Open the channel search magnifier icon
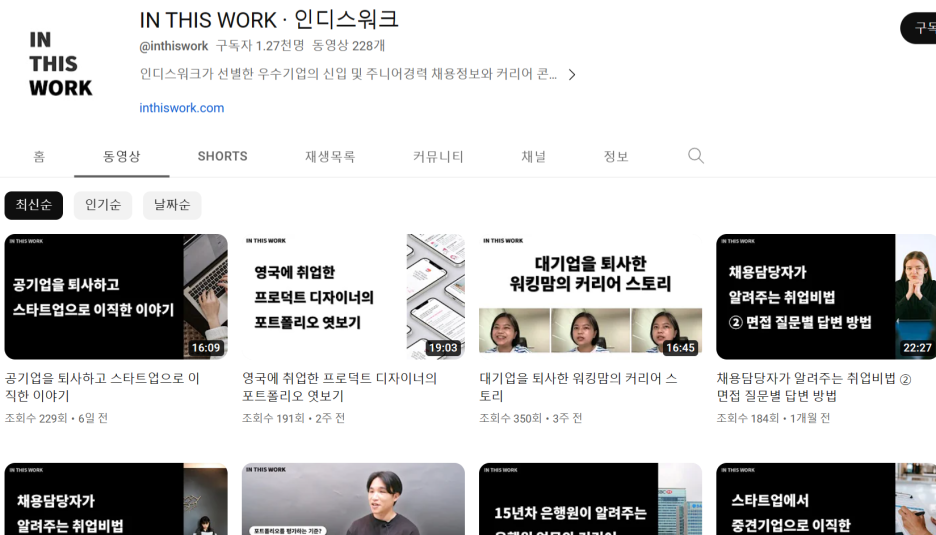Viewport: 936px width, 535px height. [x=695, y=156]
